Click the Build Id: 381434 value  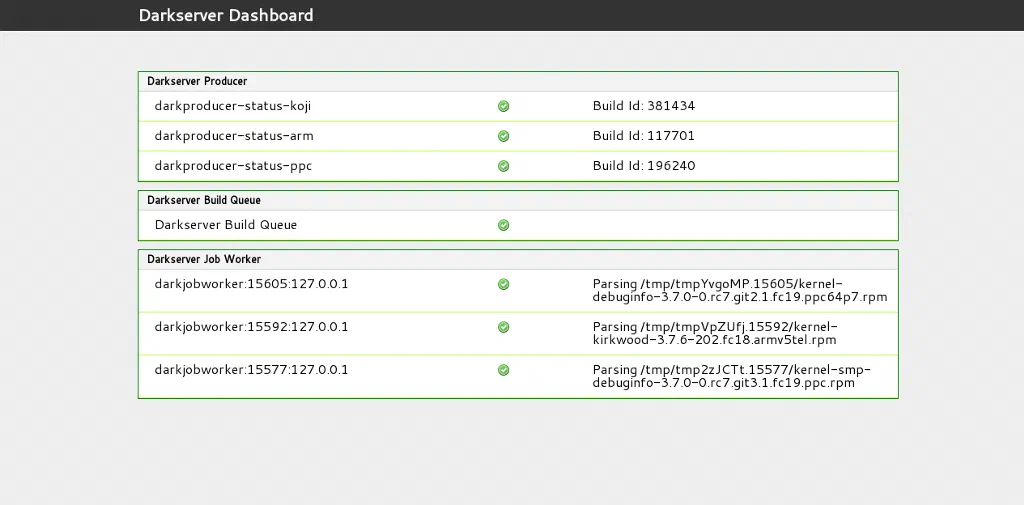pos(644,106)
